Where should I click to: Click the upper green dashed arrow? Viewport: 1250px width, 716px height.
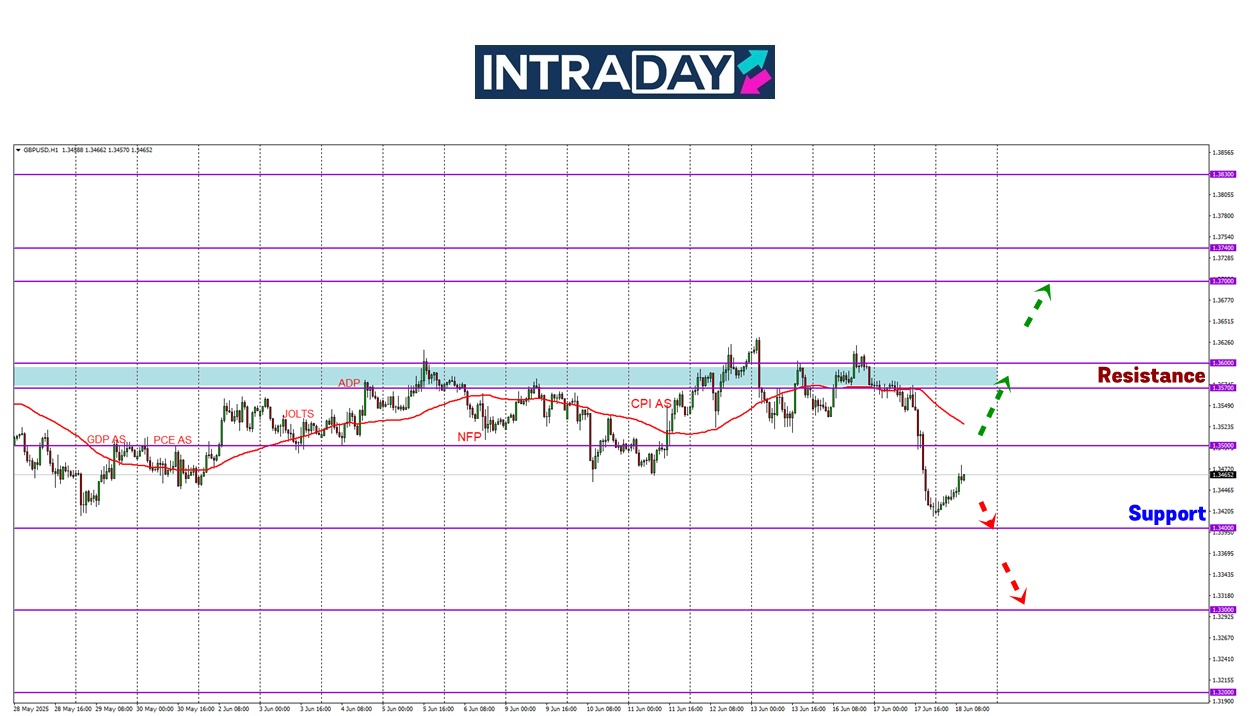[x=1037, y=304]
